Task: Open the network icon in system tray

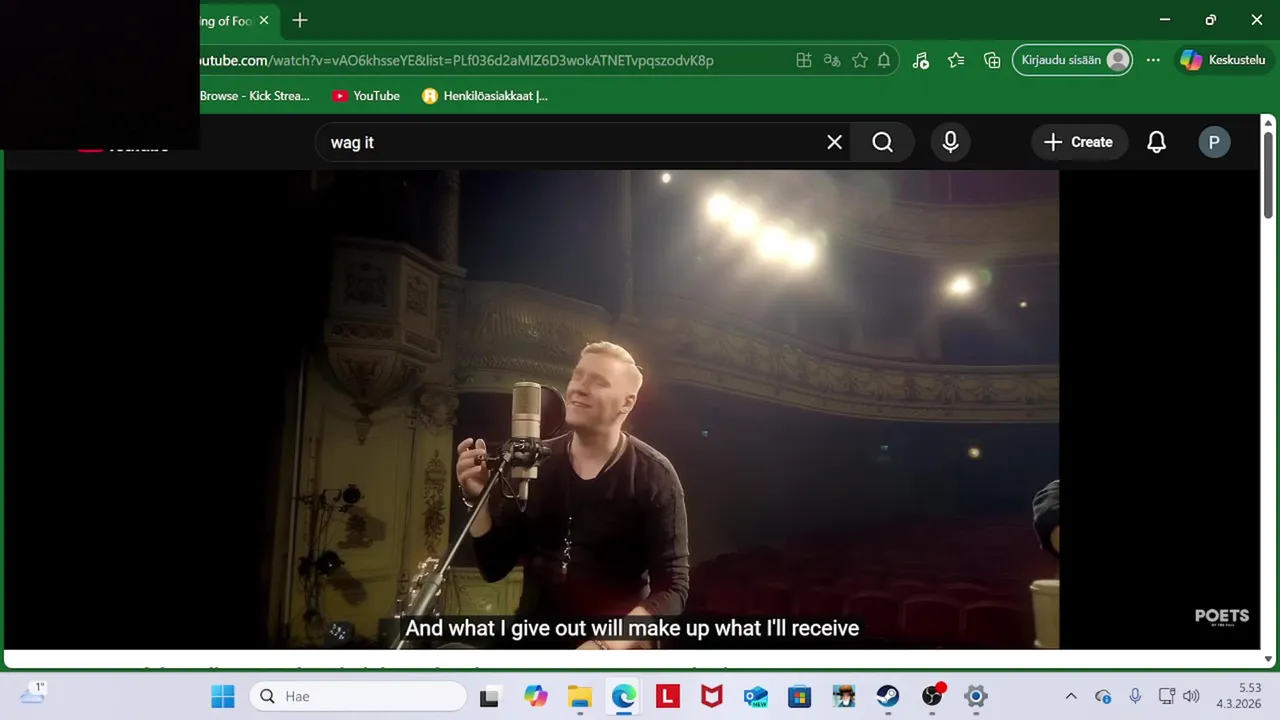Action: click(x=1166, y=696)
